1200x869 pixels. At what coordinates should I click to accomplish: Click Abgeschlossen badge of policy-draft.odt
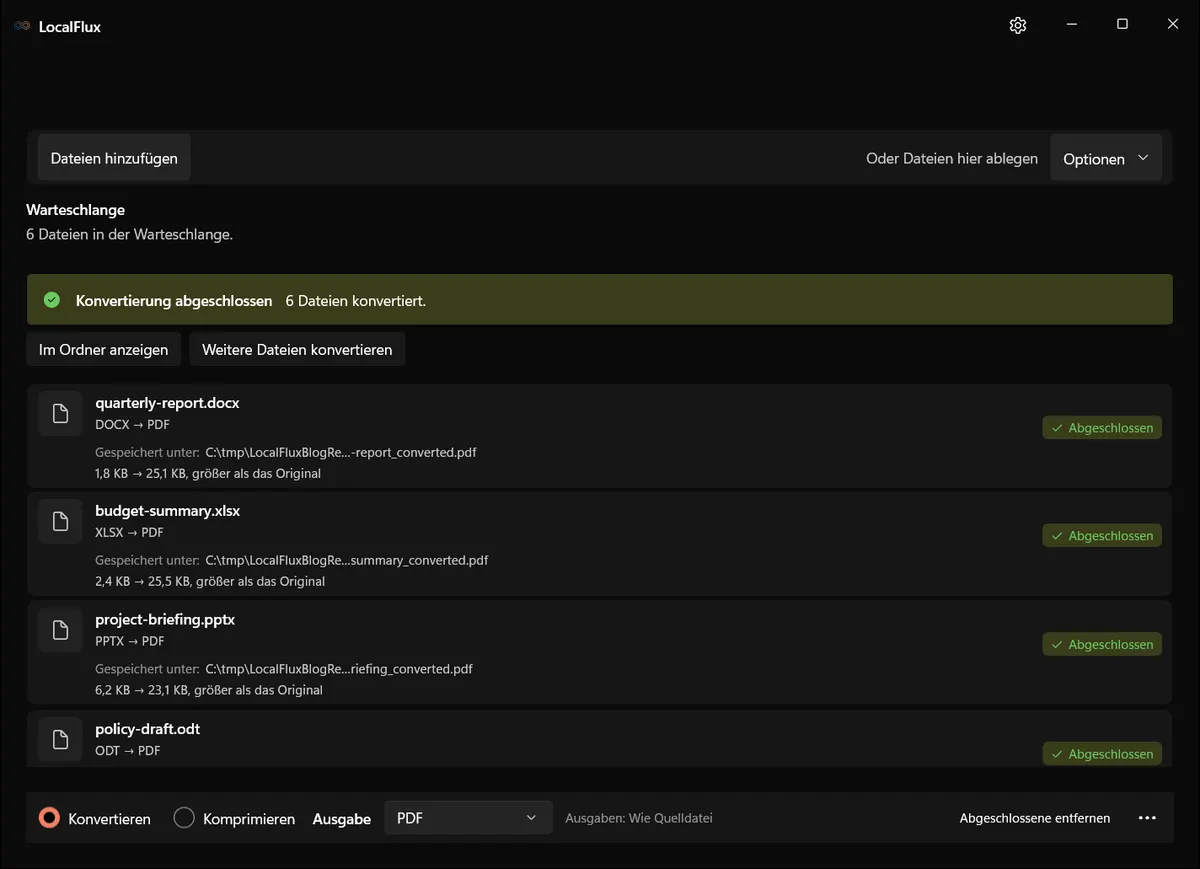(1102, 754)
